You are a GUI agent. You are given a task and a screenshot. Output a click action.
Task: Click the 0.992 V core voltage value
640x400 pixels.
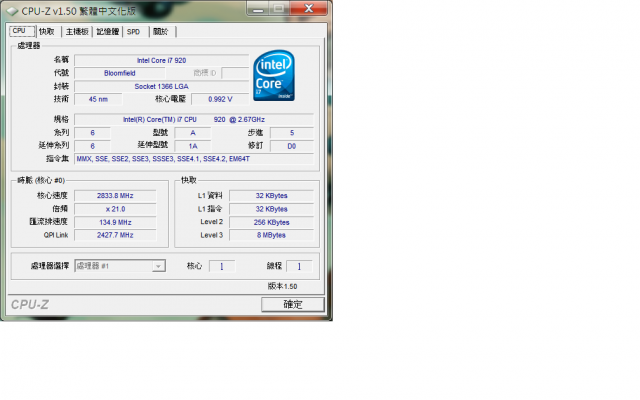point(220,99)
